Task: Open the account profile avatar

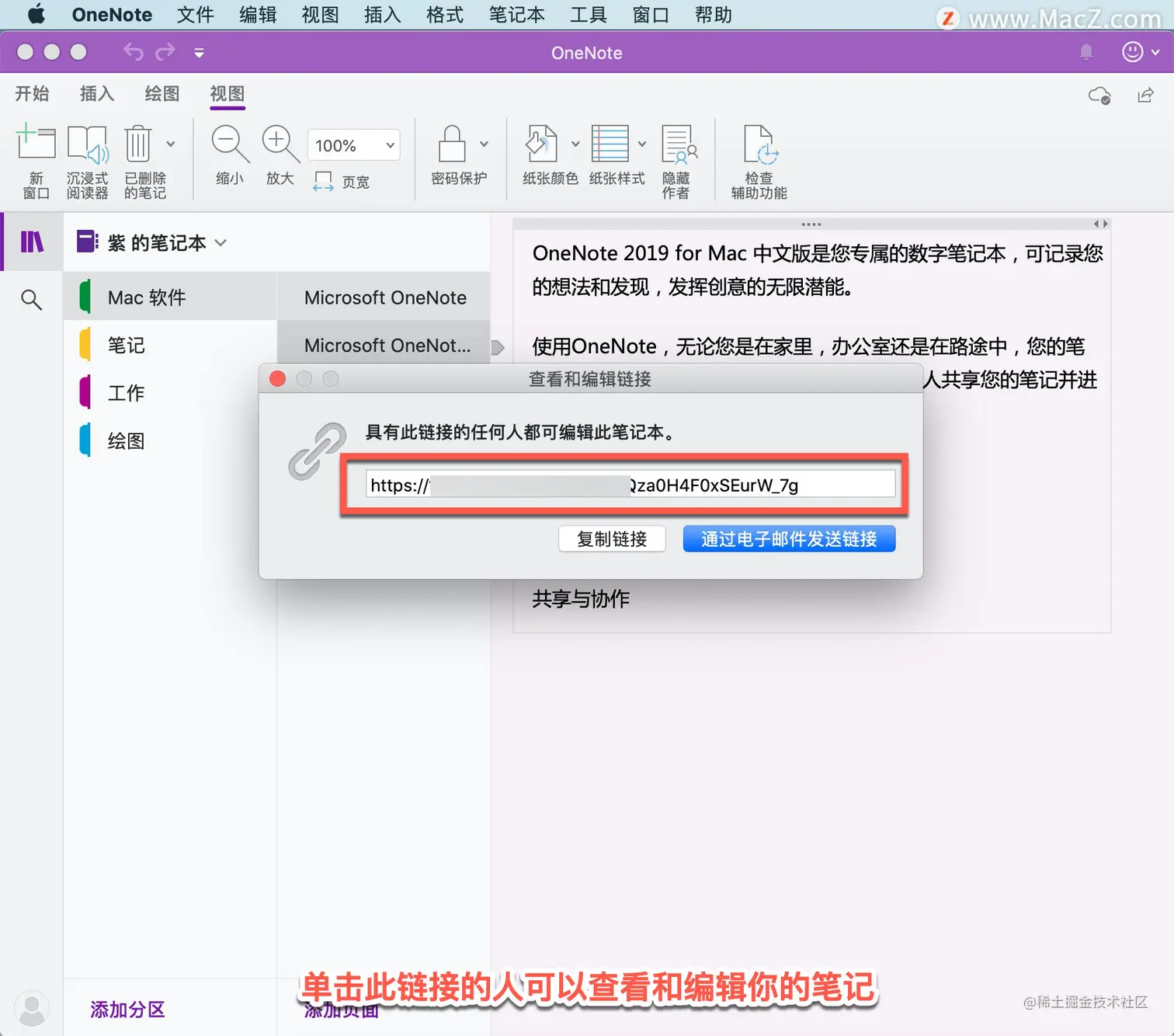Action: (32, 1010)
